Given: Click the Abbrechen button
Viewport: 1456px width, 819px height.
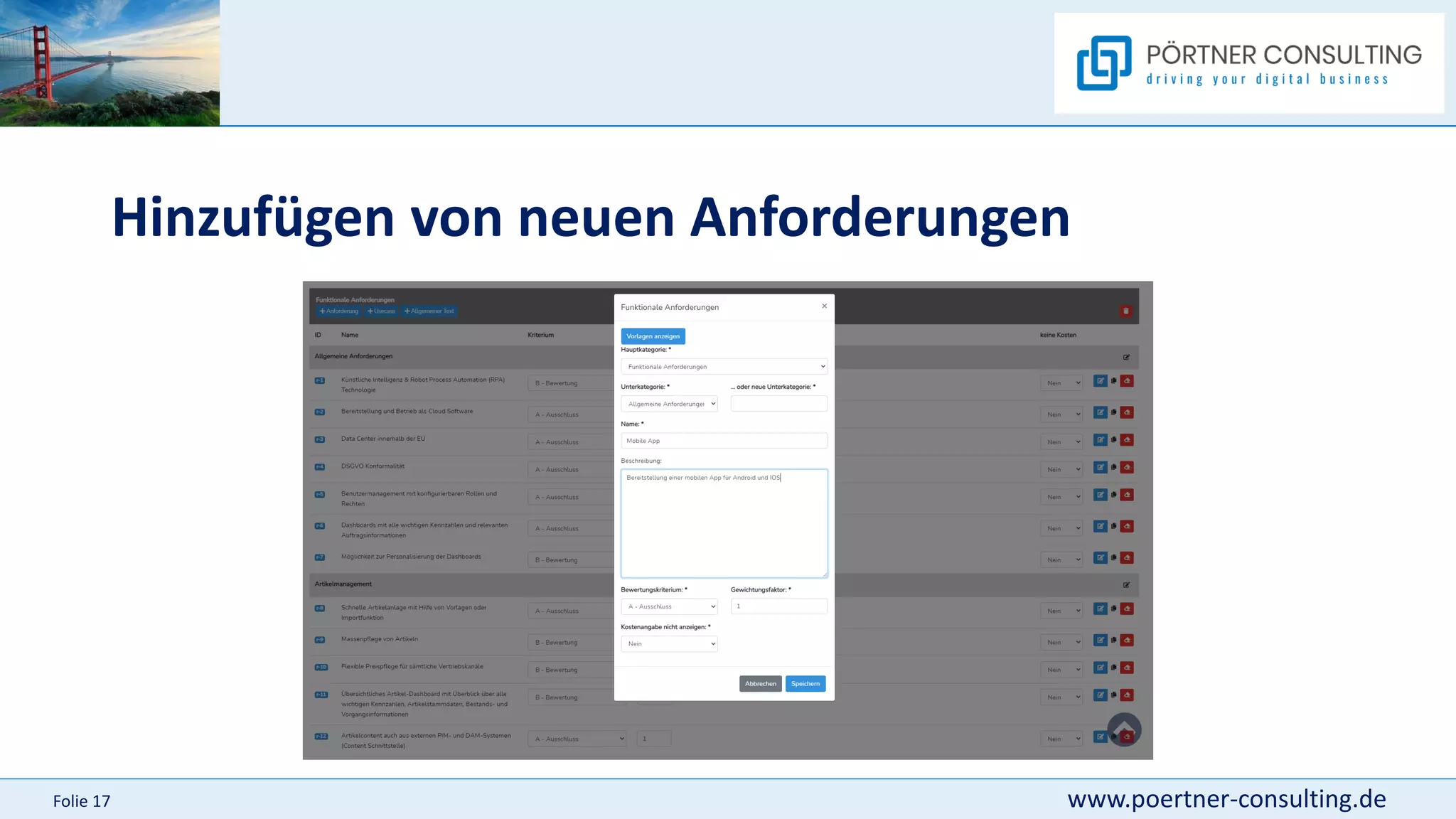Looking at the screenshot, I should click(x=760, y=684).
